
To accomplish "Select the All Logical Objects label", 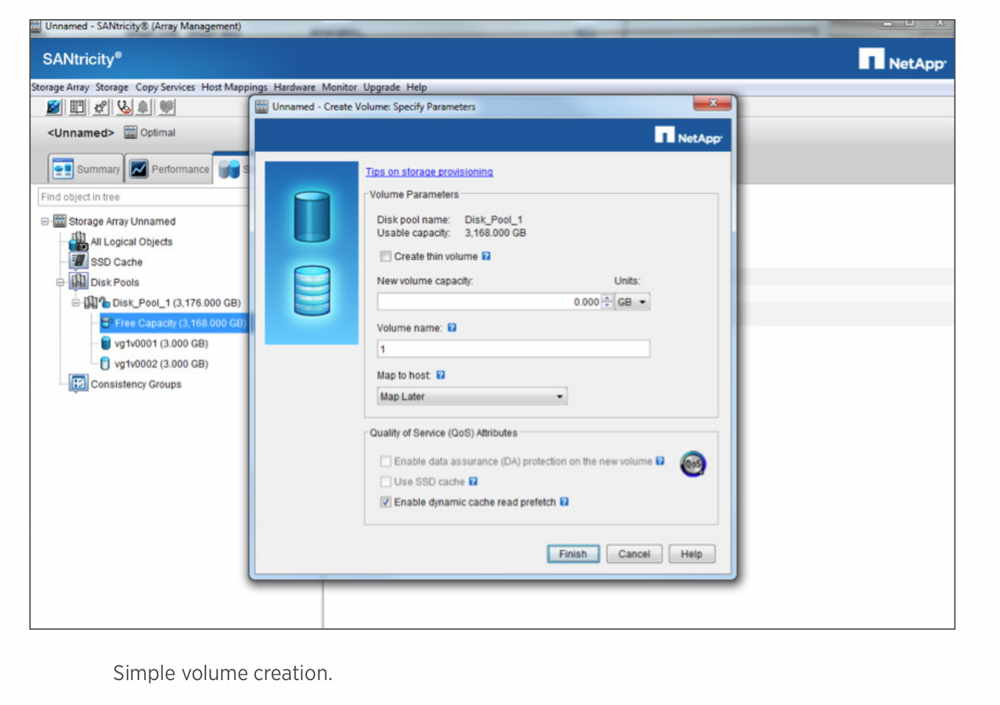I will pos(131,242).
